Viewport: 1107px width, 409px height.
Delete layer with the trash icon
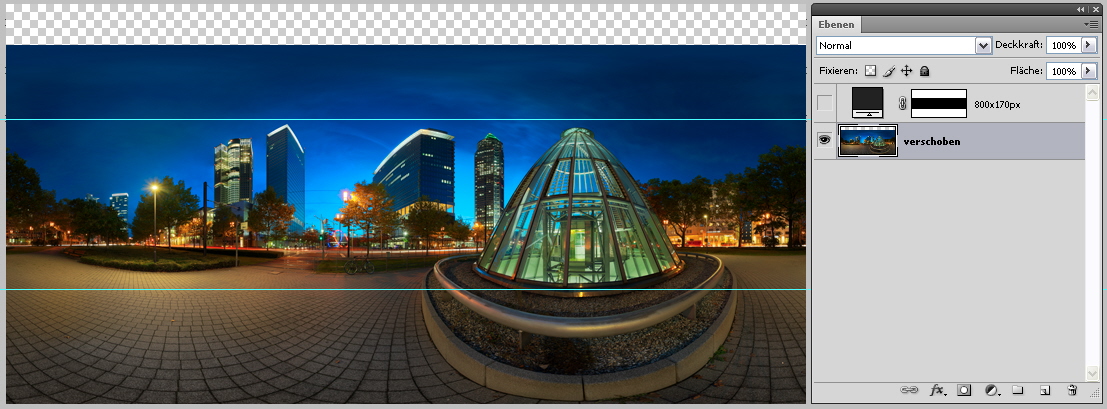[1072, 390]
